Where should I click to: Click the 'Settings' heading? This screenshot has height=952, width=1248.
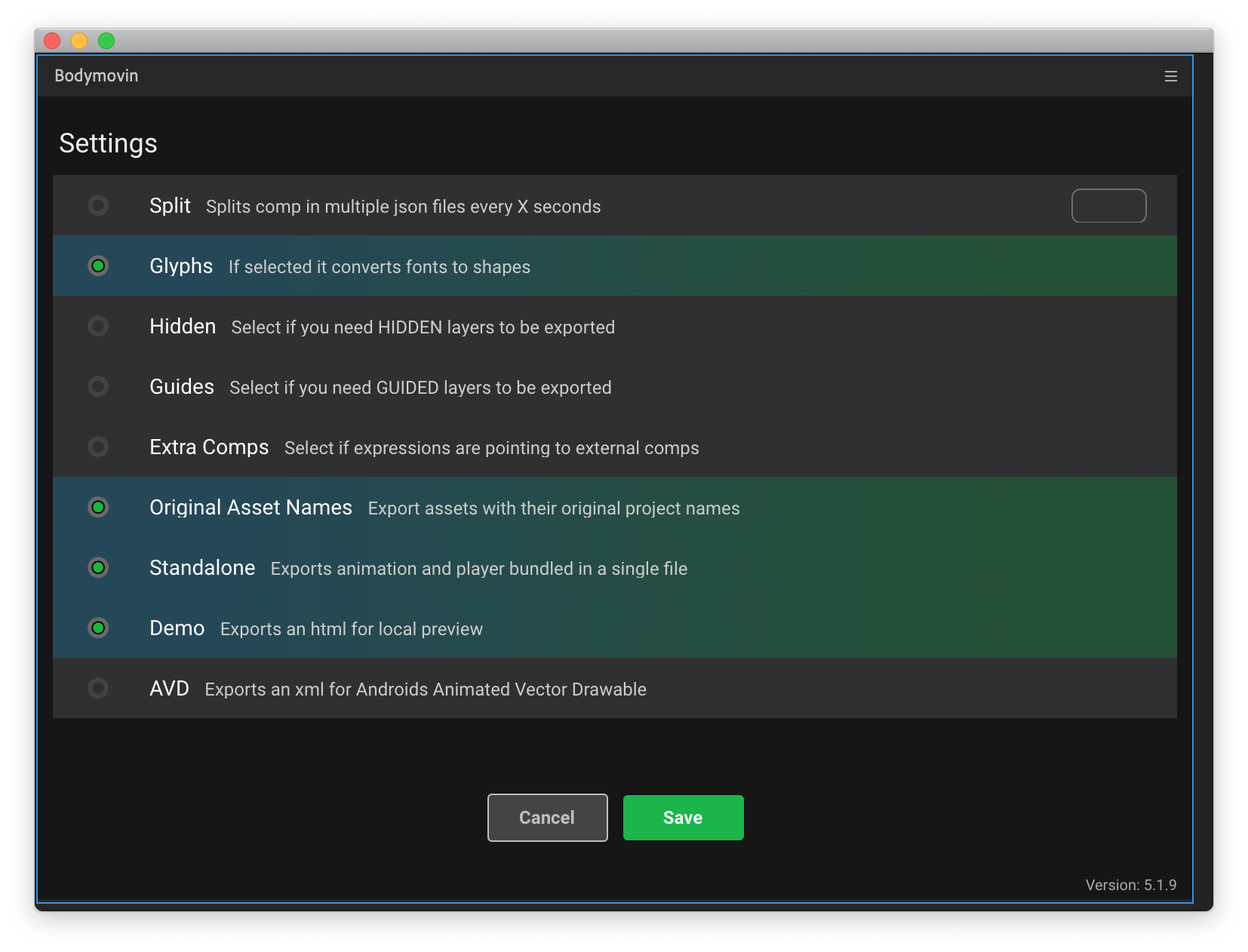pos(108,143)
